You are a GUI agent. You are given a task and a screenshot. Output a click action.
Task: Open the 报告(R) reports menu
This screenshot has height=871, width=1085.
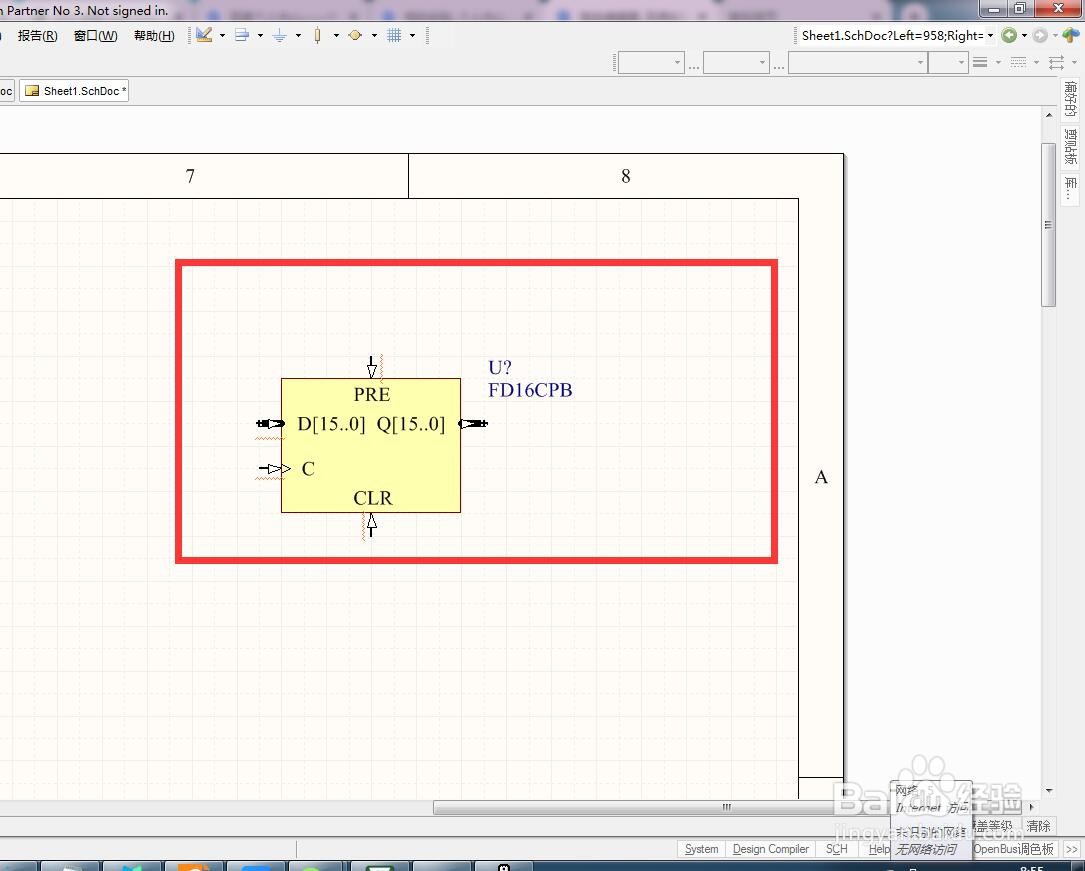pos(37,35)
